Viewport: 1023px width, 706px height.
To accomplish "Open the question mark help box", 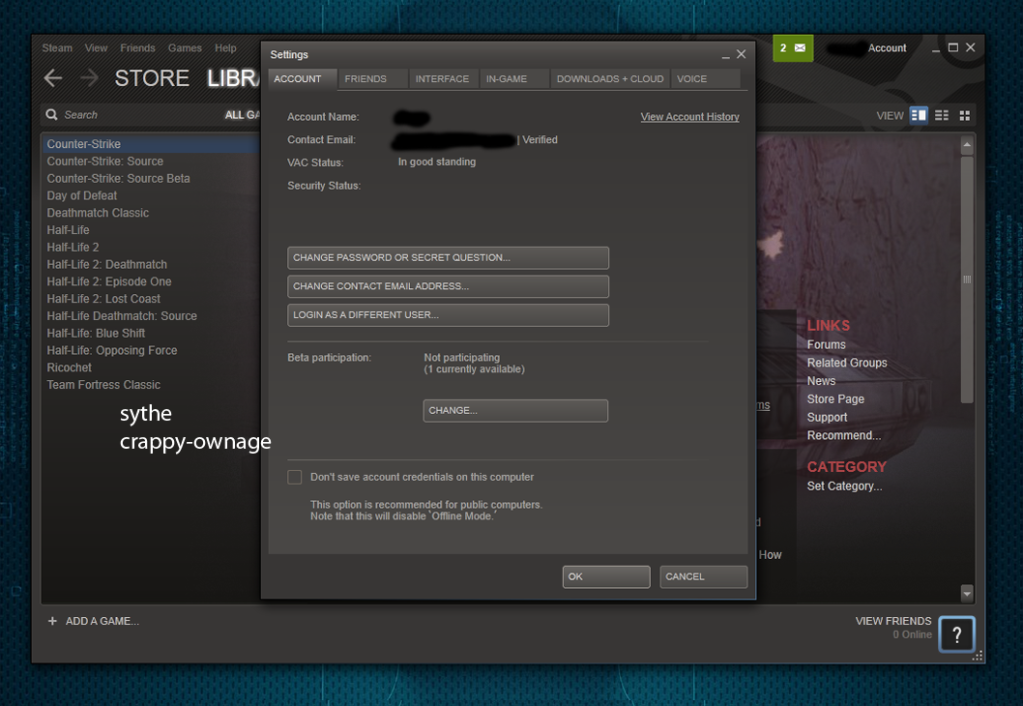I will [956, 634].
